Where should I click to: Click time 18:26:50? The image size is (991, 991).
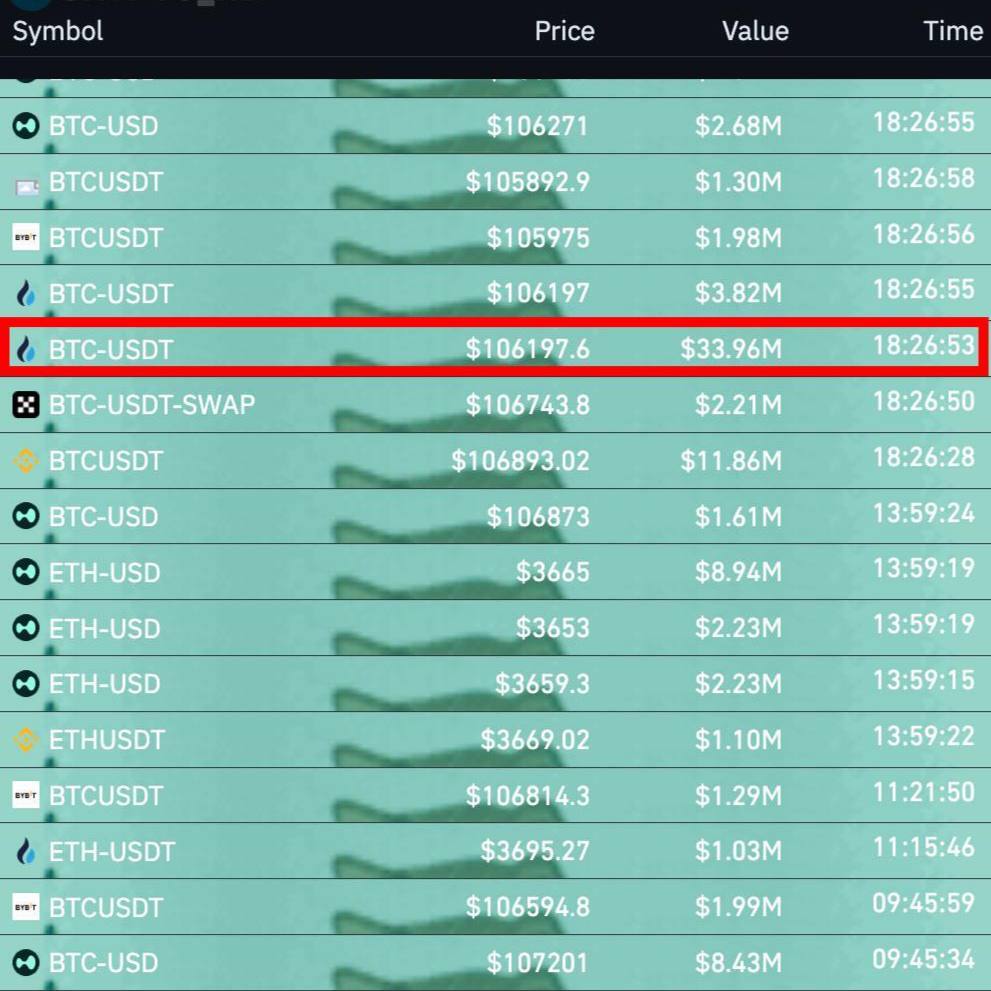tap(923, 401)
